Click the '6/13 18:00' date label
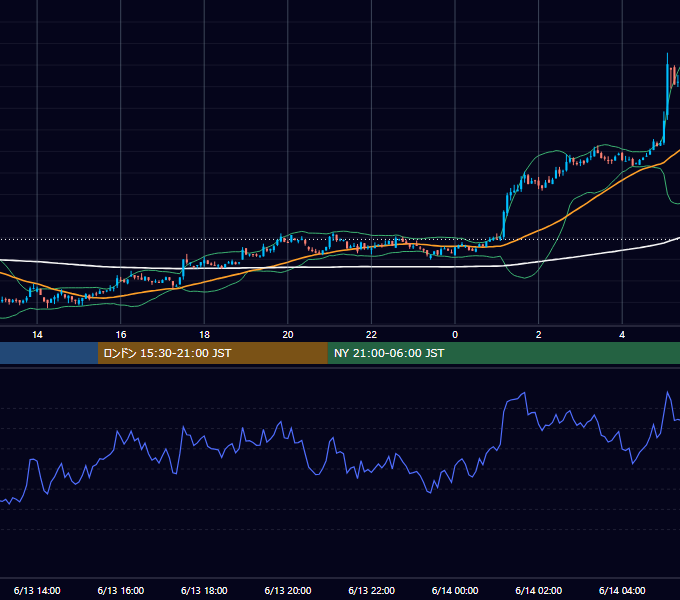The width and height of the screenshot is (680, 600). pos(204,590)
